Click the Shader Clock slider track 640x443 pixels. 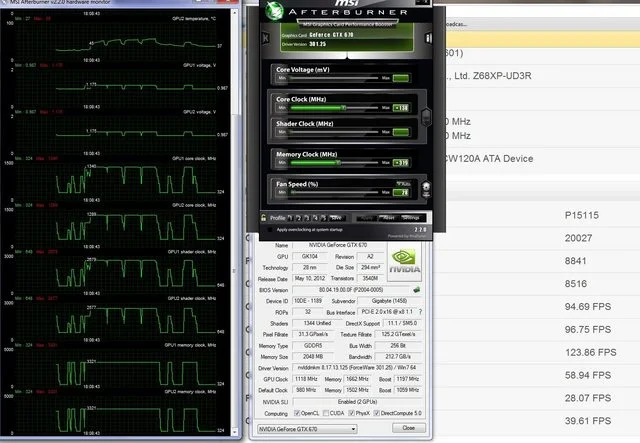(x=334, y=132)
